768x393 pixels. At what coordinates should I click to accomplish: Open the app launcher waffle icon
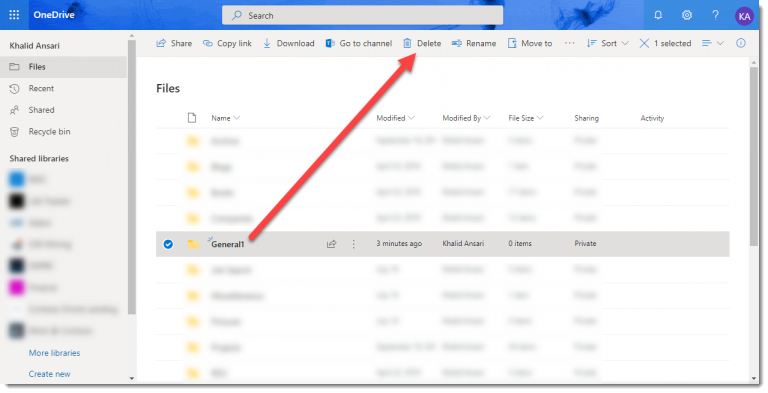point(14,15)
